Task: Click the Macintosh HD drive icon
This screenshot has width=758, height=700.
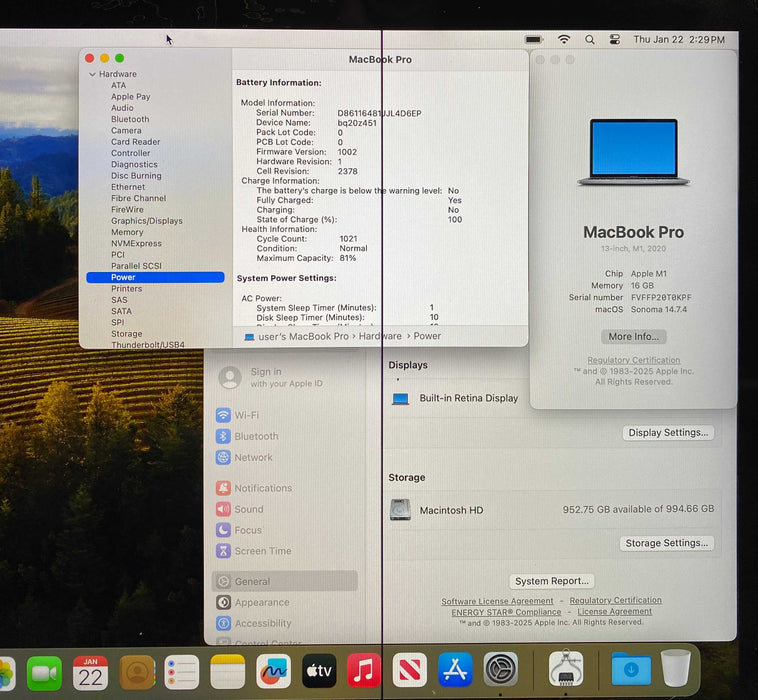Action: coord(400,510)
